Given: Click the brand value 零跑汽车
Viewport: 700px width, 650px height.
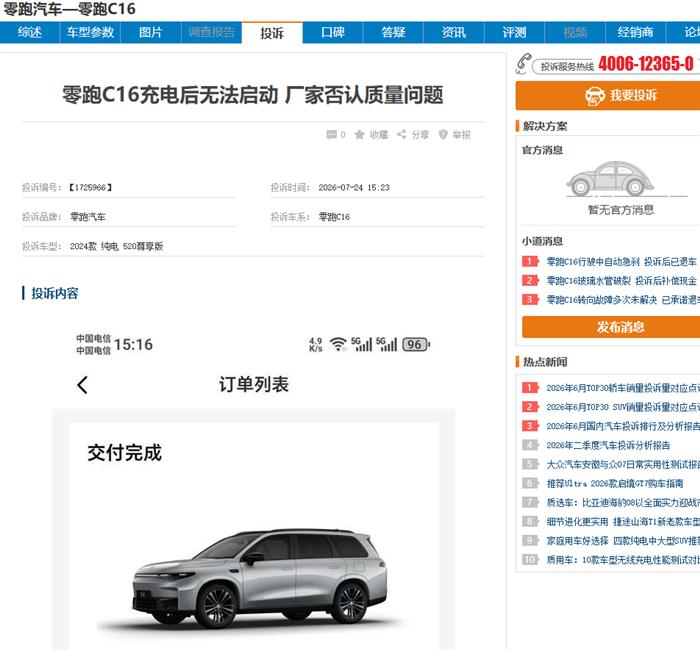Looking at the screenshot, I should pyautogui.click(x=88, y=217).
